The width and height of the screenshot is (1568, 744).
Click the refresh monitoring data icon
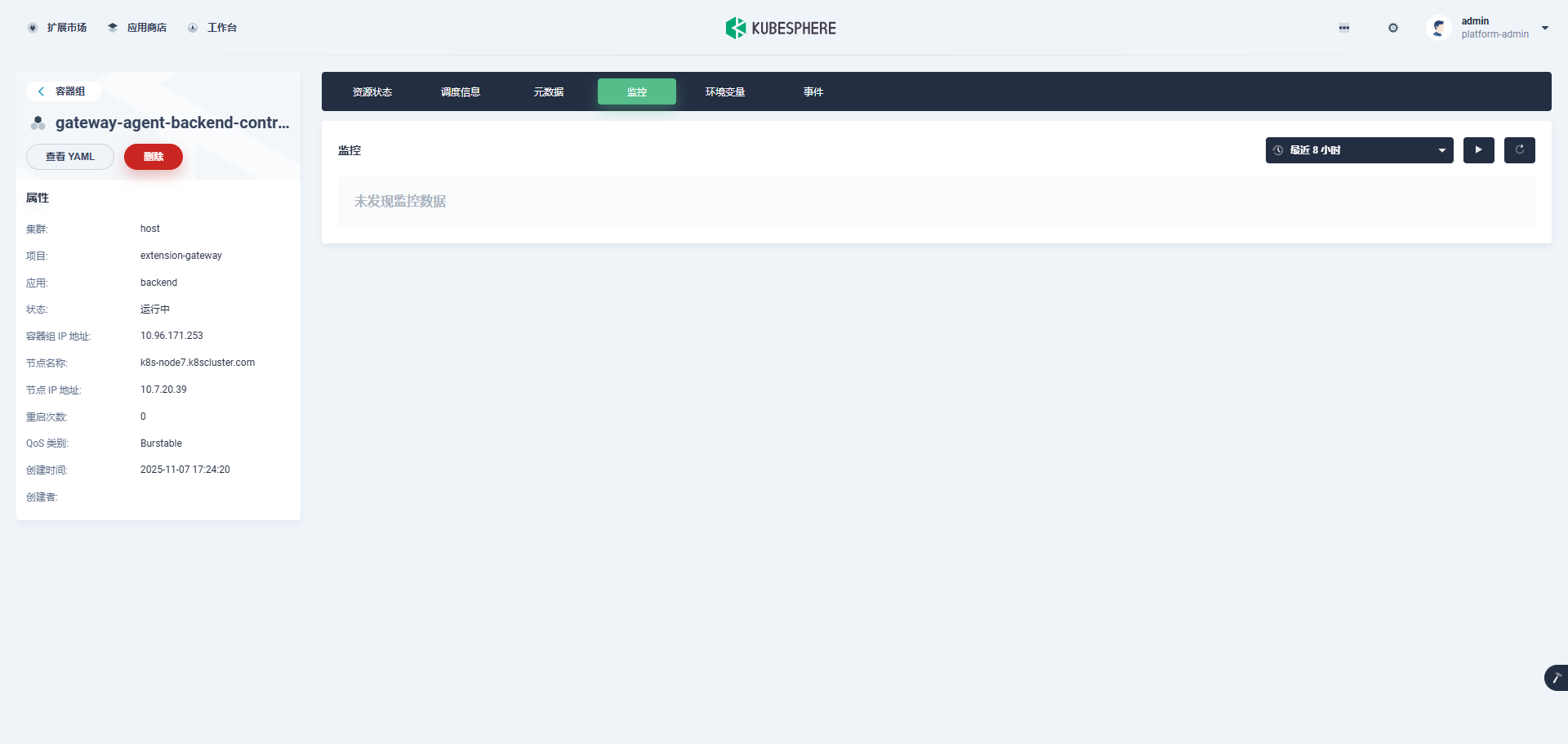pyautogui.click(x=1519, y=150)
